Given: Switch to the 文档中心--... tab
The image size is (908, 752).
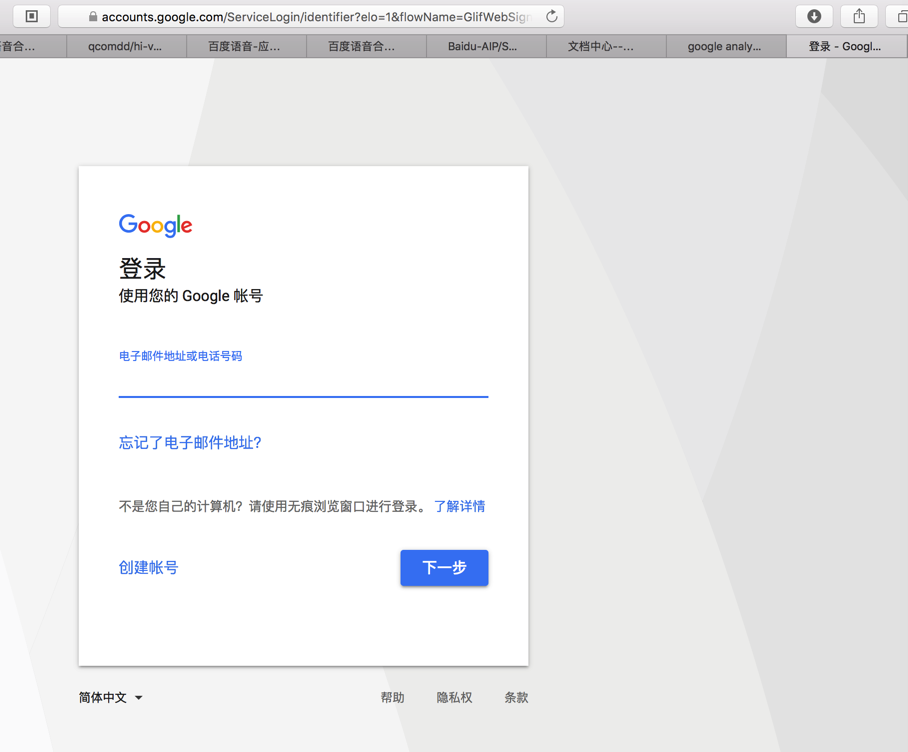Looking at the screenshot, I should pos(606,46).
